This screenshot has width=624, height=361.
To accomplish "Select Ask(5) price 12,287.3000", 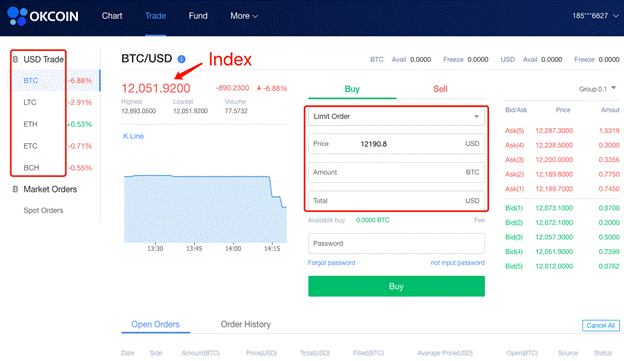I will pyautogui.click(x=554, y=131).
